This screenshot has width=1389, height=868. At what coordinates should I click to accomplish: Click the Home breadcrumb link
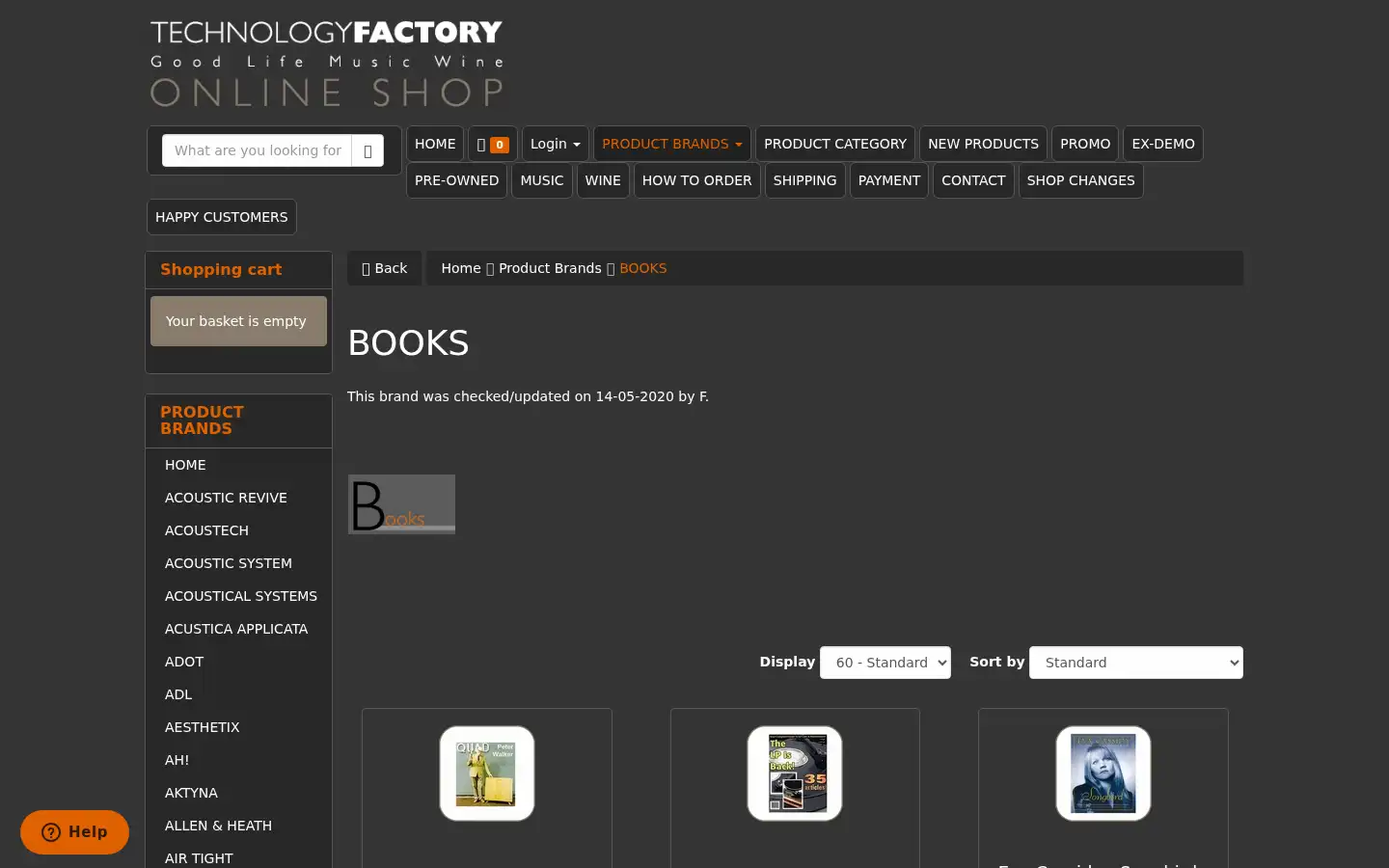(x=461, y=268)
